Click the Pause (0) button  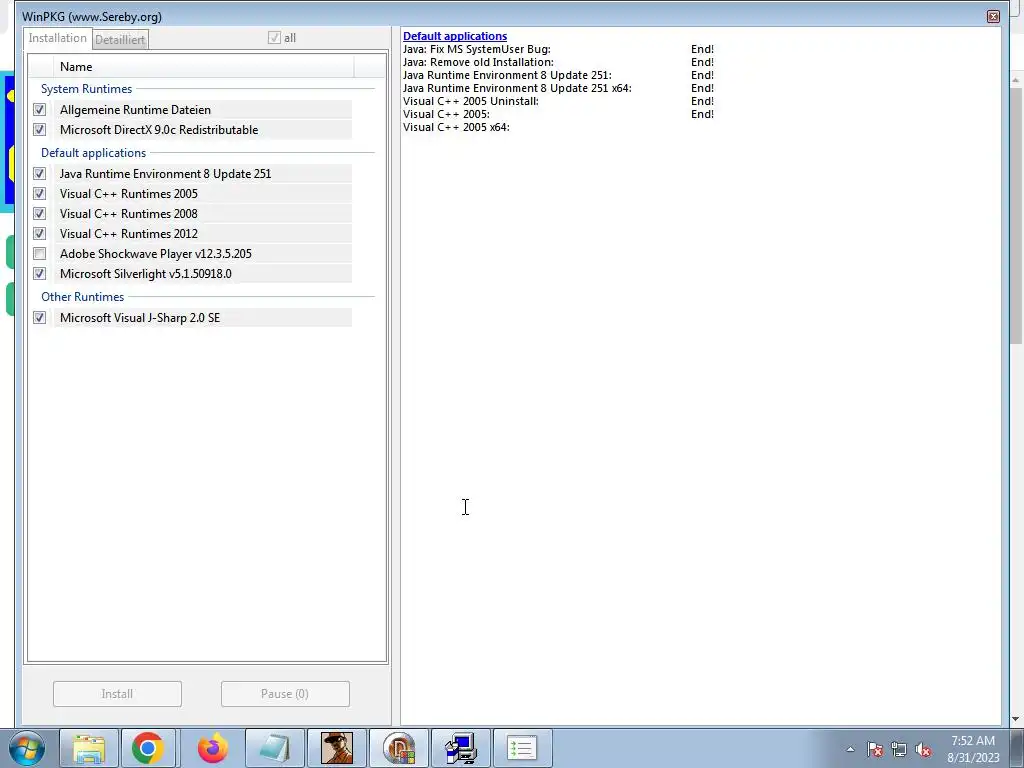(x=285, y=694)
